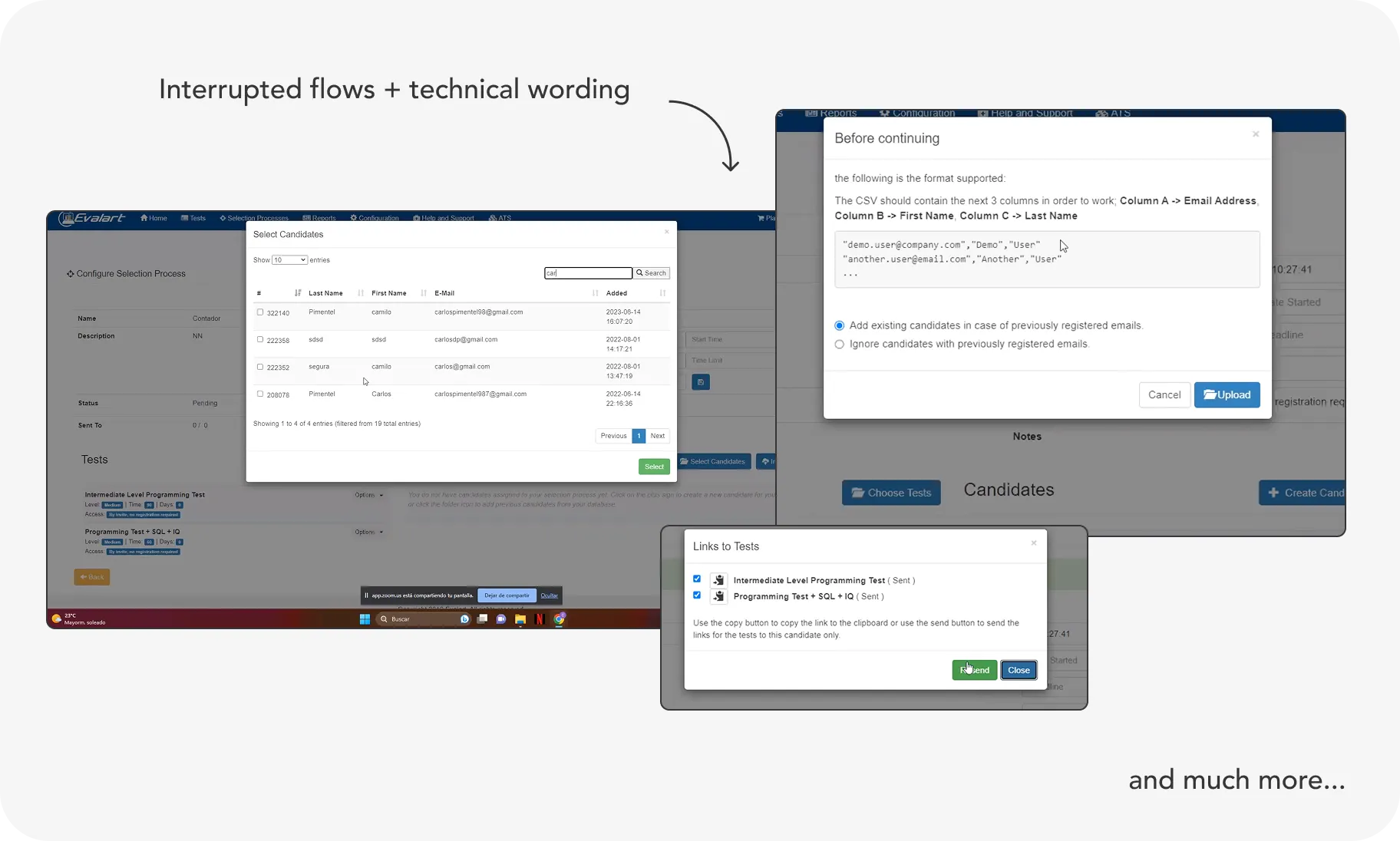
Task: Open the Tests menu item
Action: (x=193, y=218)
